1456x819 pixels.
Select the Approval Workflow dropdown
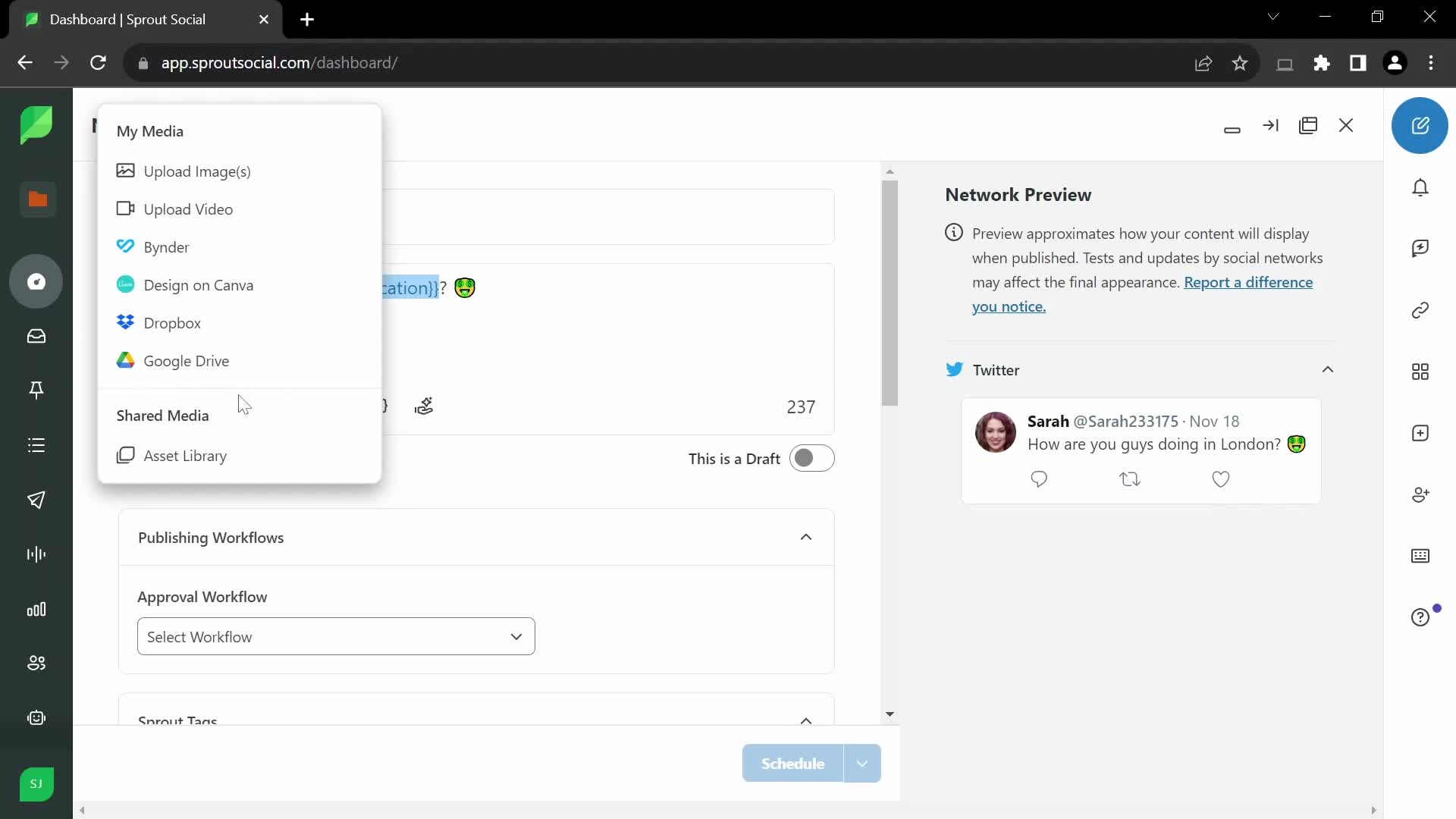click(336, 636)
